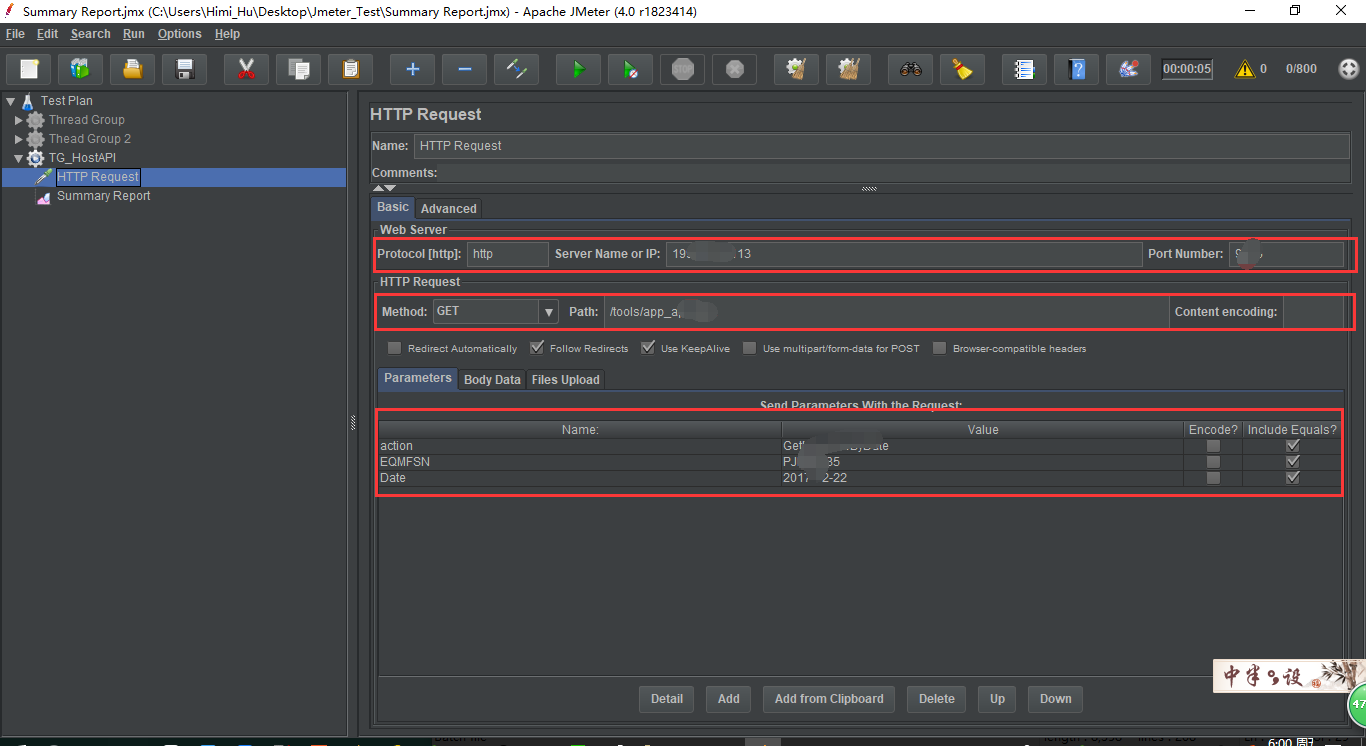This screenshot has width=1366, height=746.
Task: Open the Function Helper dialog icon
Action: 1024,69
